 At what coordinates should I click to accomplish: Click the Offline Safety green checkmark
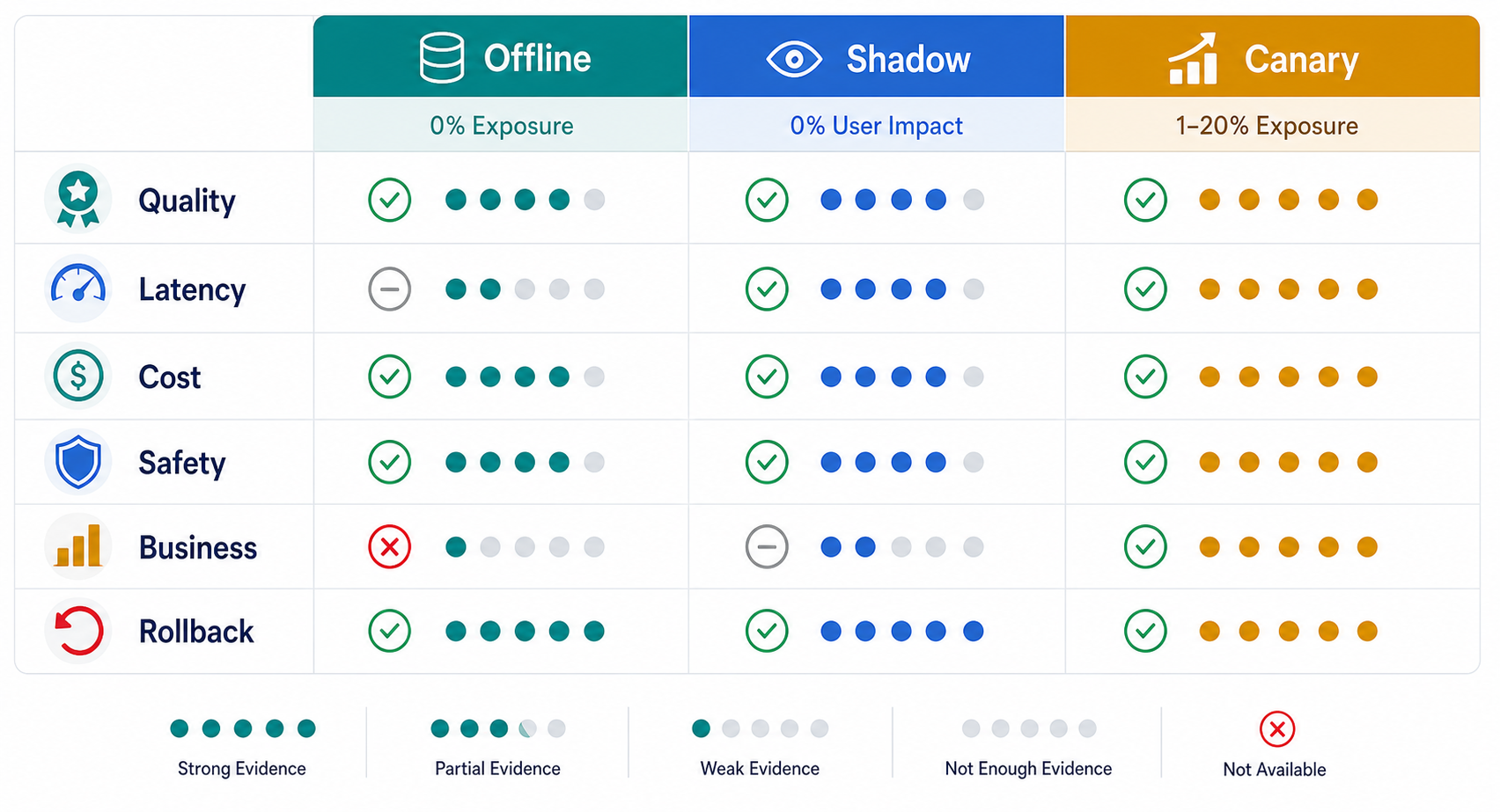(x=389, y=462)
